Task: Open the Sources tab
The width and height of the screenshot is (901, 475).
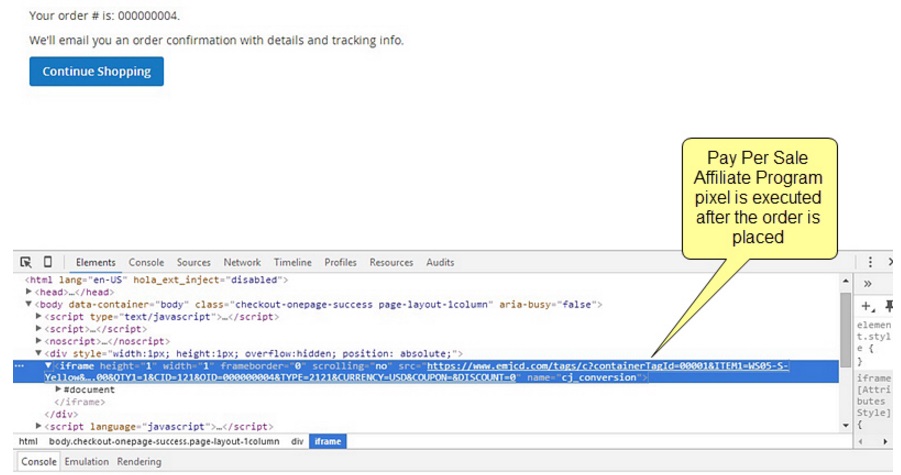Action: click(194, 262)
